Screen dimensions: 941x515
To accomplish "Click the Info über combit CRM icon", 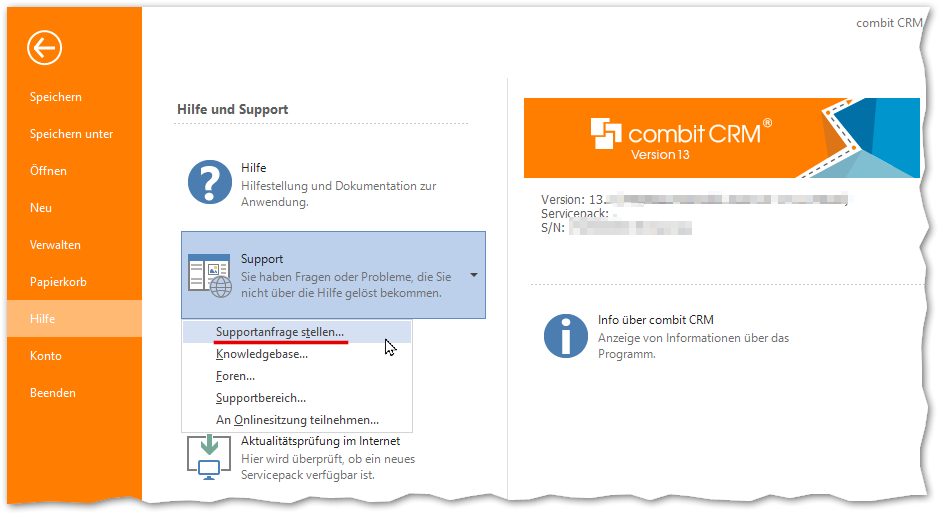I will [565, 336].
